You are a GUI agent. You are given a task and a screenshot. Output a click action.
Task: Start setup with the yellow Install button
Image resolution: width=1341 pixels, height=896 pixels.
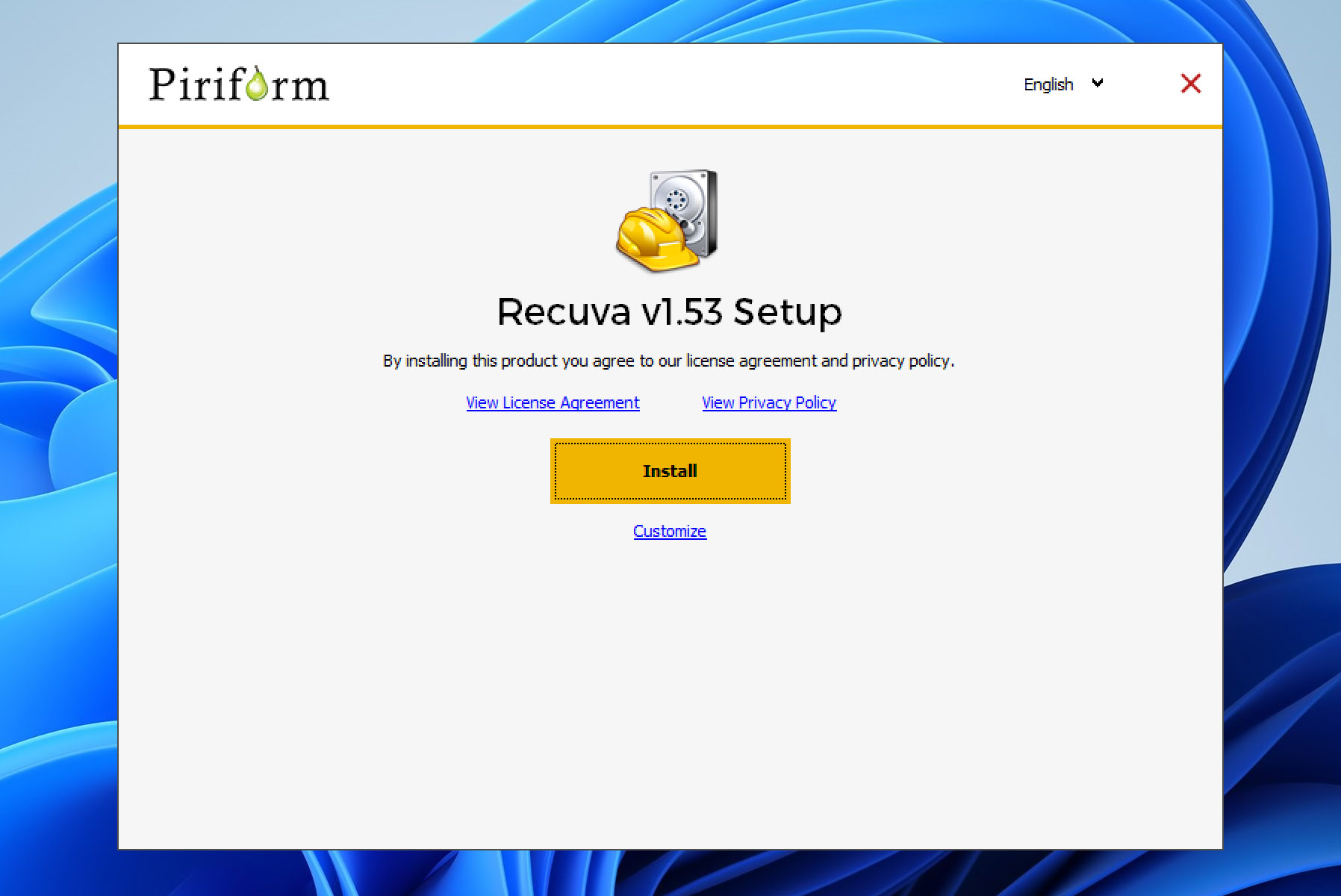(x=670, y=471)
